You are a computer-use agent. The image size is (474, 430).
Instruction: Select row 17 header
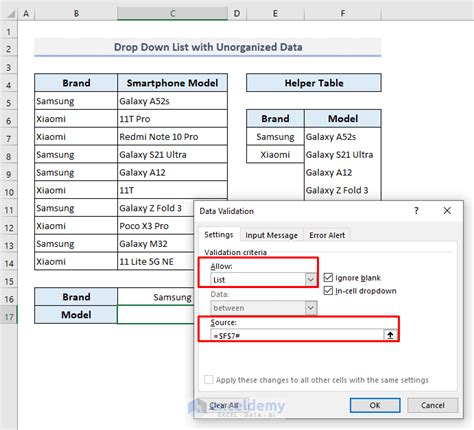(x=9, y=317)
